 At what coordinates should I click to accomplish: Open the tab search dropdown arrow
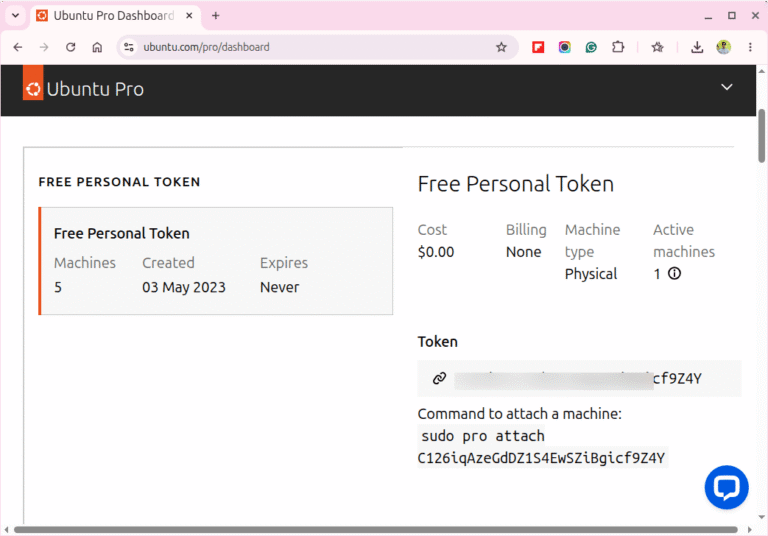(15, 15)
